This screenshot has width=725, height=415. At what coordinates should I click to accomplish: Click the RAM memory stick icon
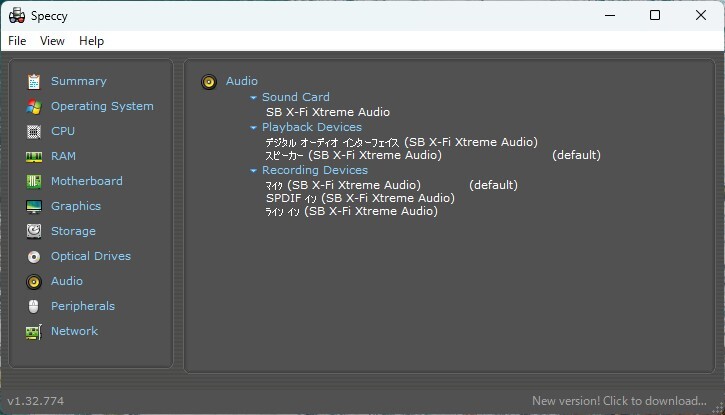pos(34,156)
